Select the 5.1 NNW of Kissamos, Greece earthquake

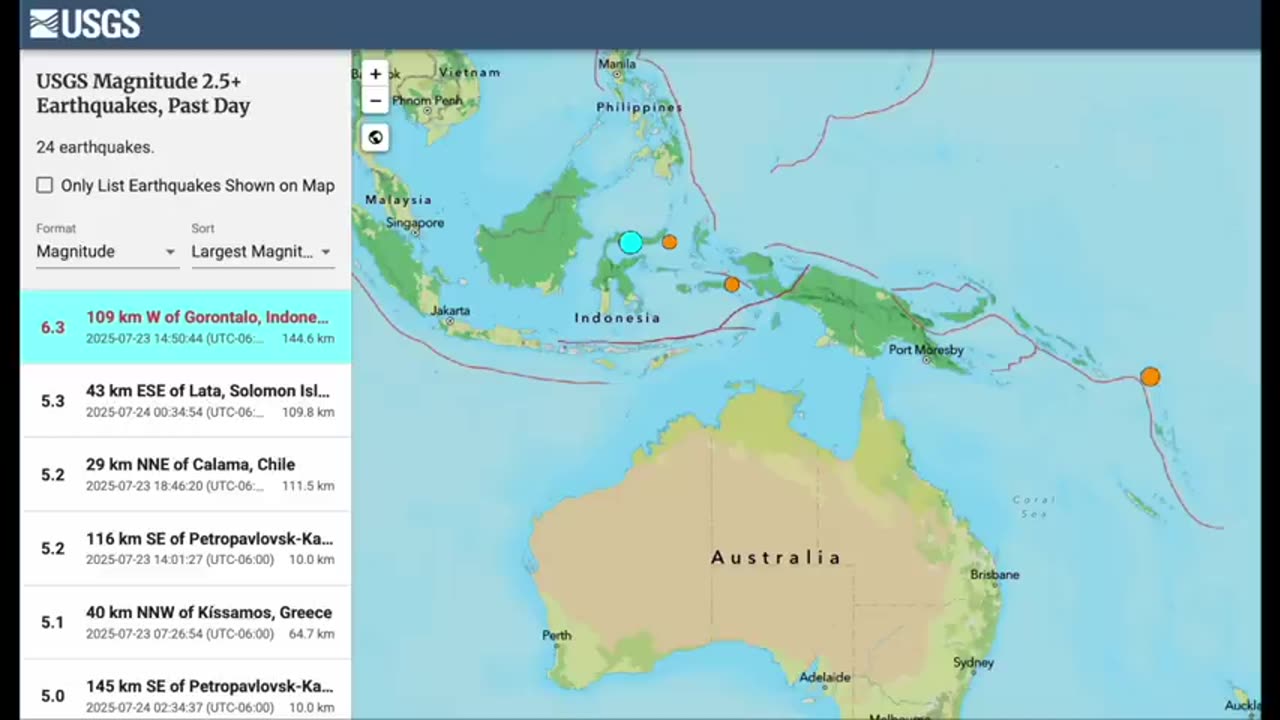coord(186,622)
